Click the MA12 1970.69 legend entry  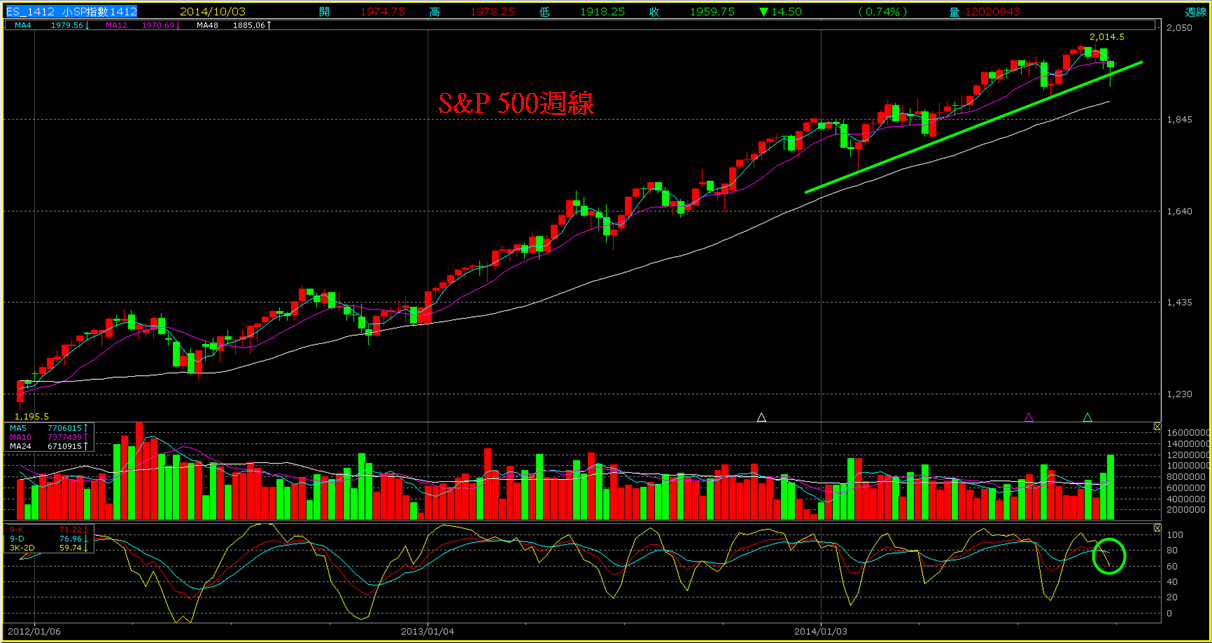pos(141,25)
